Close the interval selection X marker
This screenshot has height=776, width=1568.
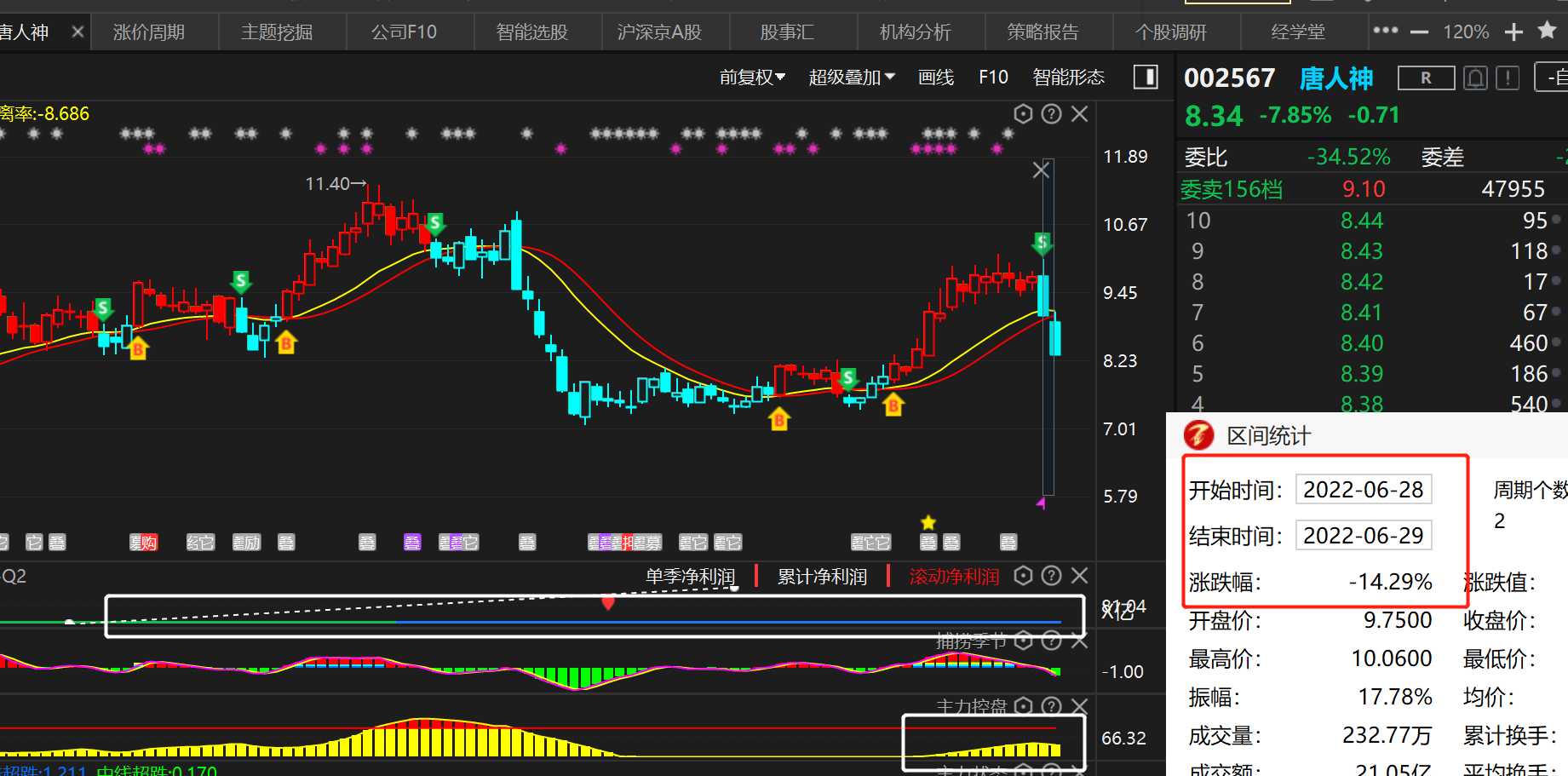pyautogui.click(x=1041, y=170)
